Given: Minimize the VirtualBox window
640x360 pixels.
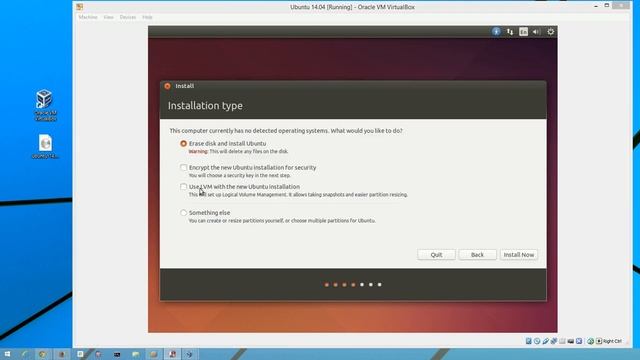Looking at the screenshot, I should point(596,6).
